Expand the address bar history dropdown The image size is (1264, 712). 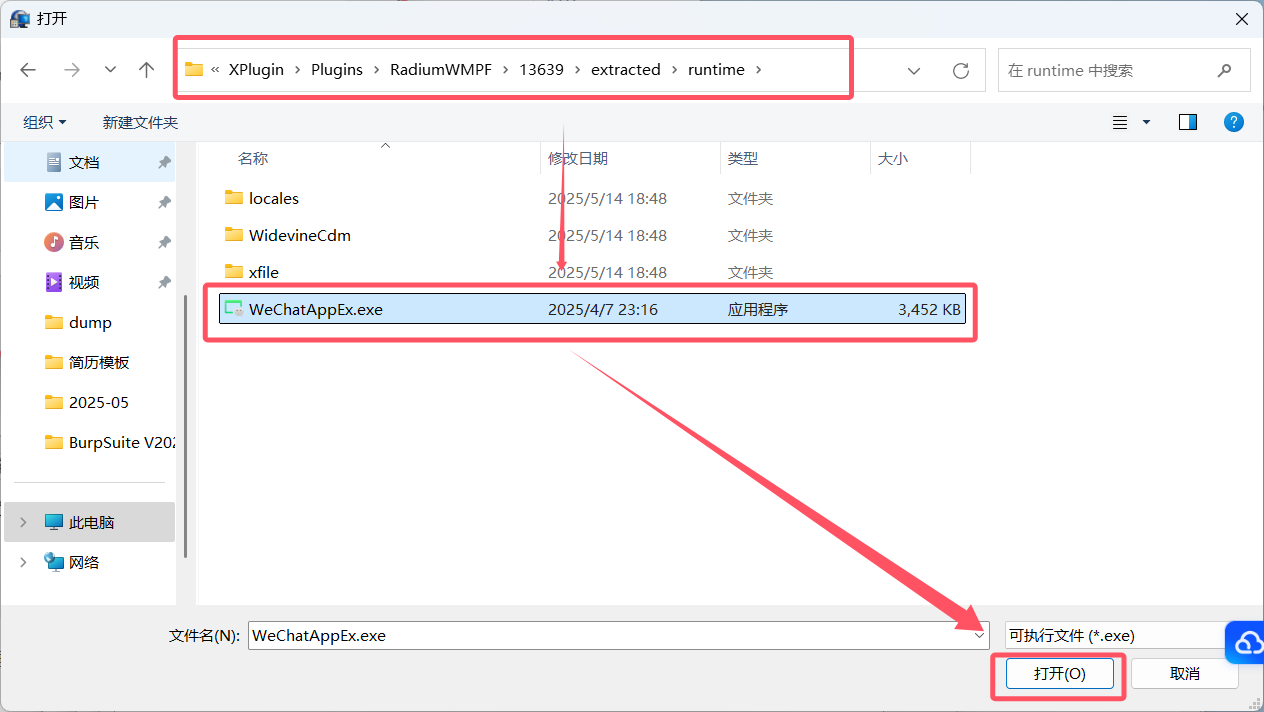pos(914,71)
